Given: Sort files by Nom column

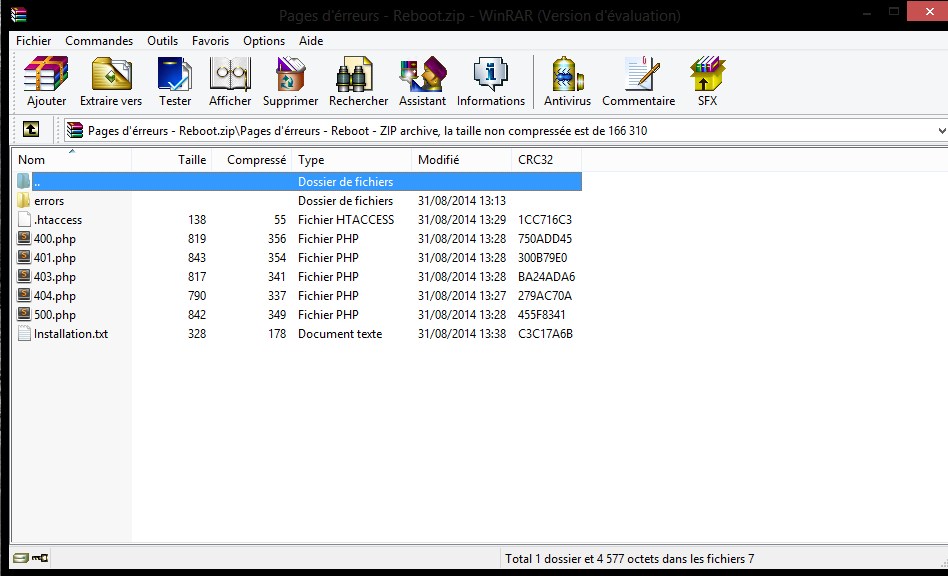Looking at the screenshot, I should [71, 160].
